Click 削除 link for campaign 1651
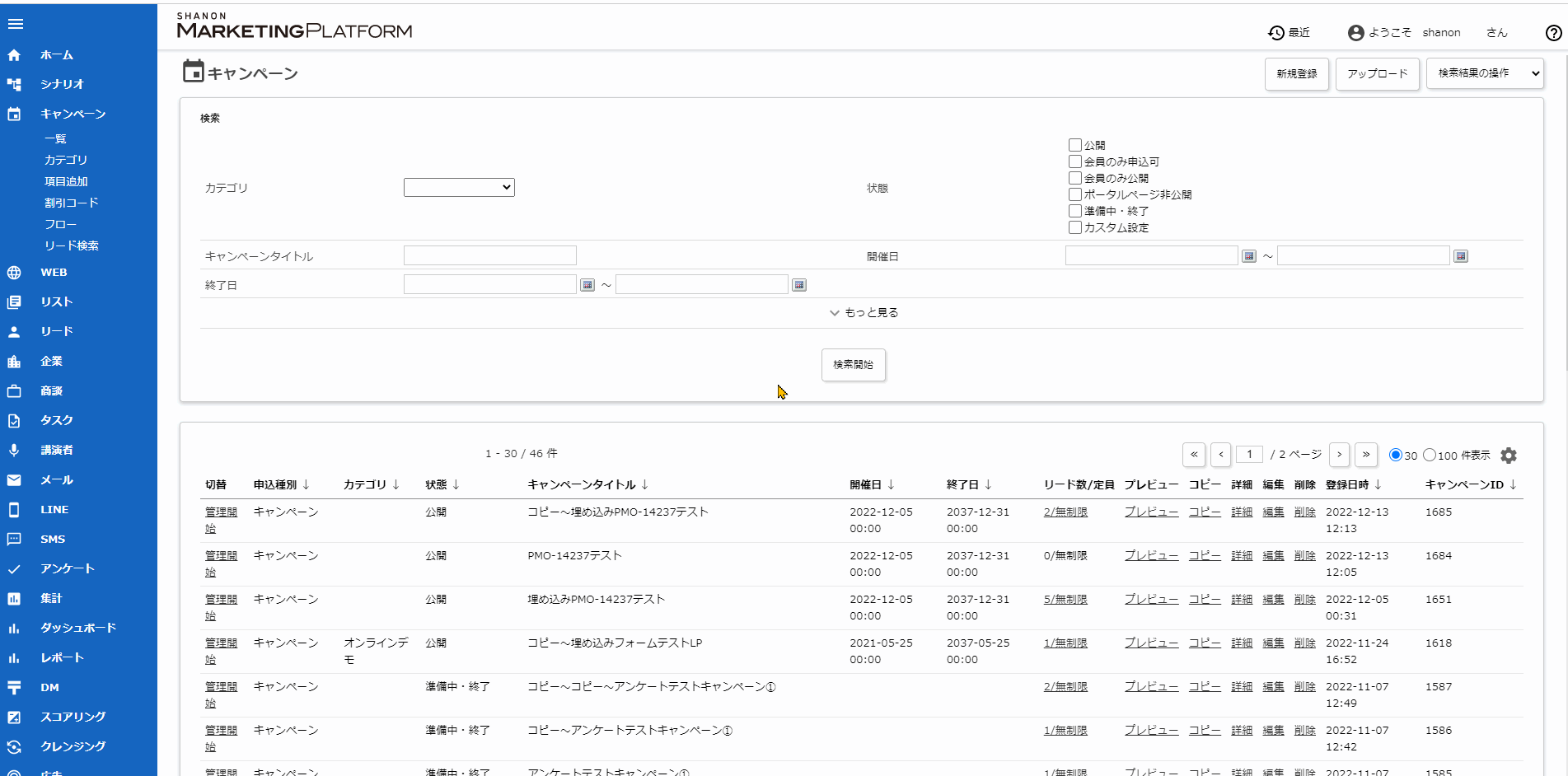This screenshot has height=776, width=1568. click(x=1305, y=600)
